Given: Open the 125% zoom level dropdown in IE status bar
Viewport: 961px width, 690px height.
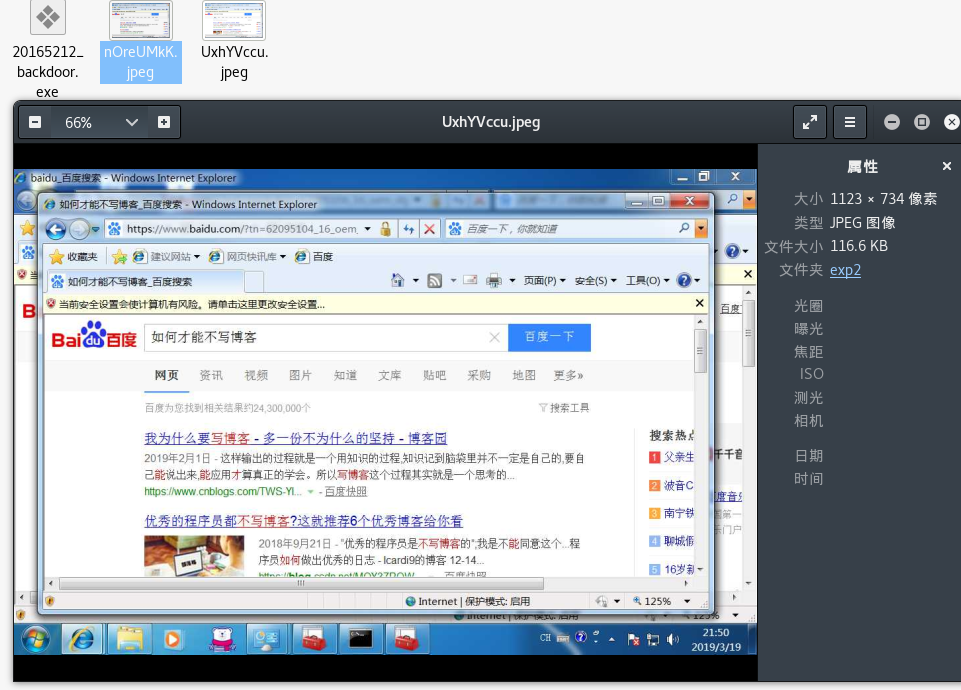Looking at the screenshot, I should pos(687,602).
